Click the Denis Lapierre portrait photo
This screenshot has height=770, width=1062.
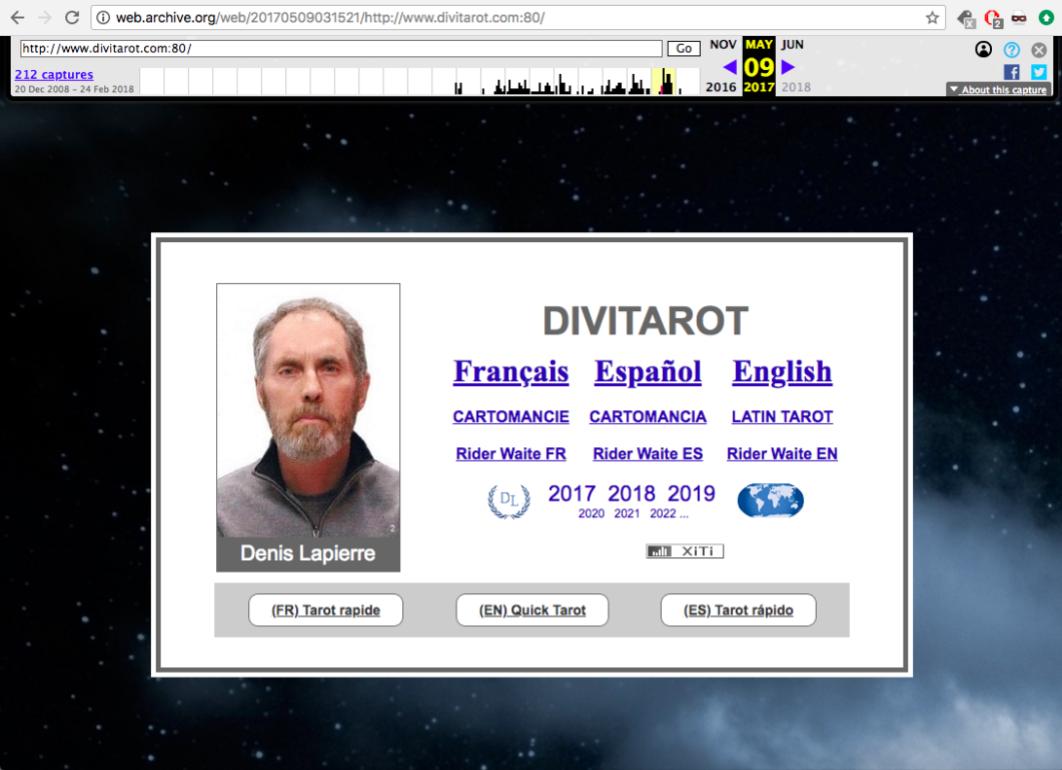point(308,410)
